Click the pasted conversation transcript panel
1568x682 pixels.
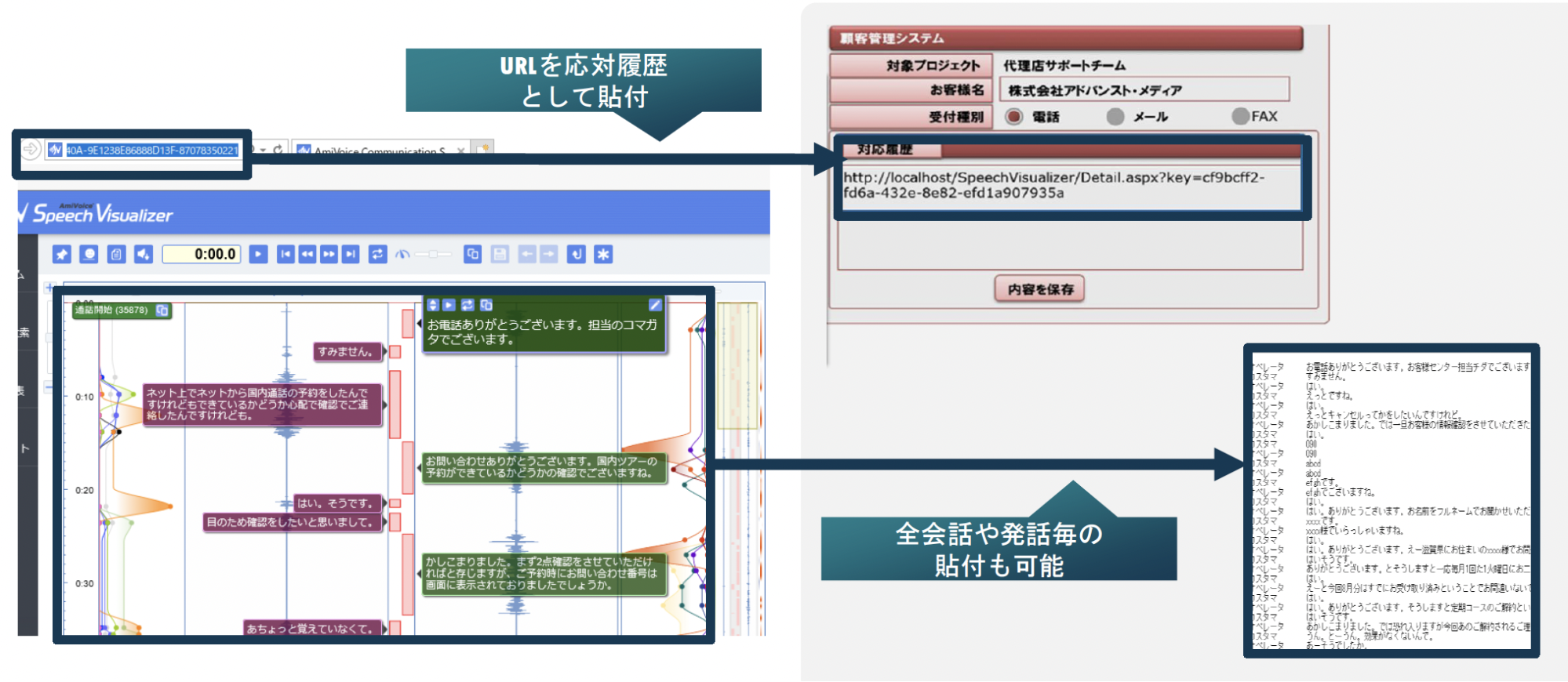click(x=1391, y=501)
